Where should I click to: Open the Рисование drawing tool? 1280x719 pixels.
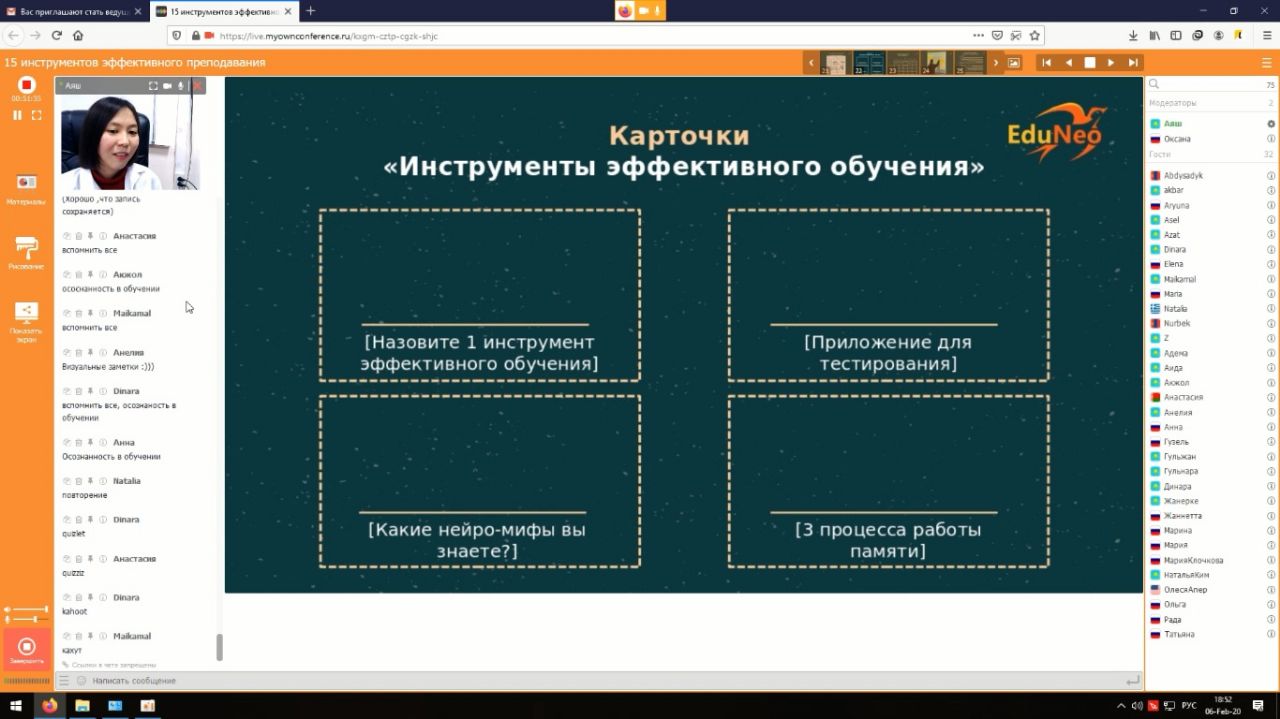(x=26, y=250)
